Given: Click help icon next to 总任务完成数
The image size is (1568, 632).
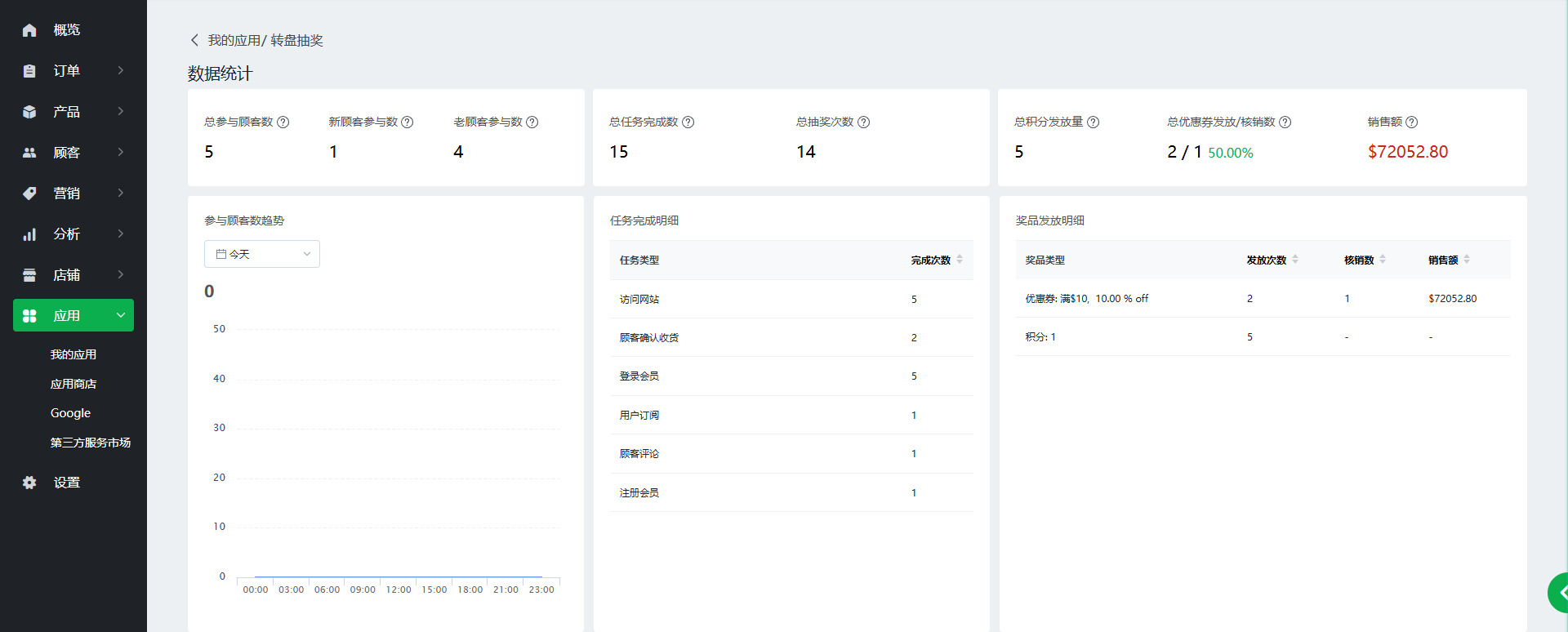Looking at the screenshot, I should pos(688,122).
